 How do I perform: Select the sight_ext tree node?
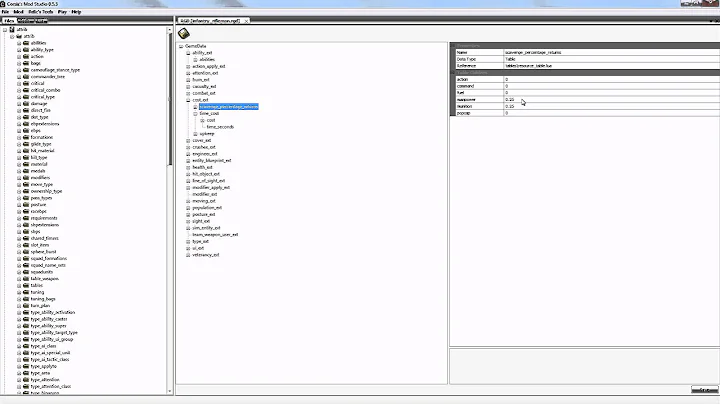point(201,221)
